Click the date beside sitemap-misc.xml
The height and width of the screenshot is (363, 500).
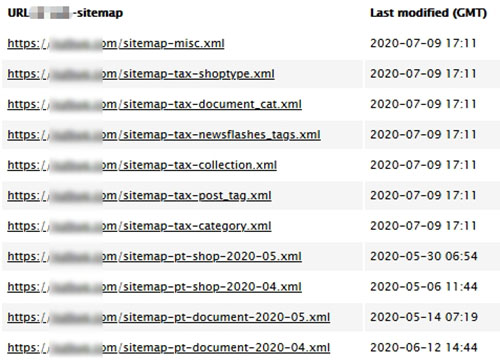(423, 43)
